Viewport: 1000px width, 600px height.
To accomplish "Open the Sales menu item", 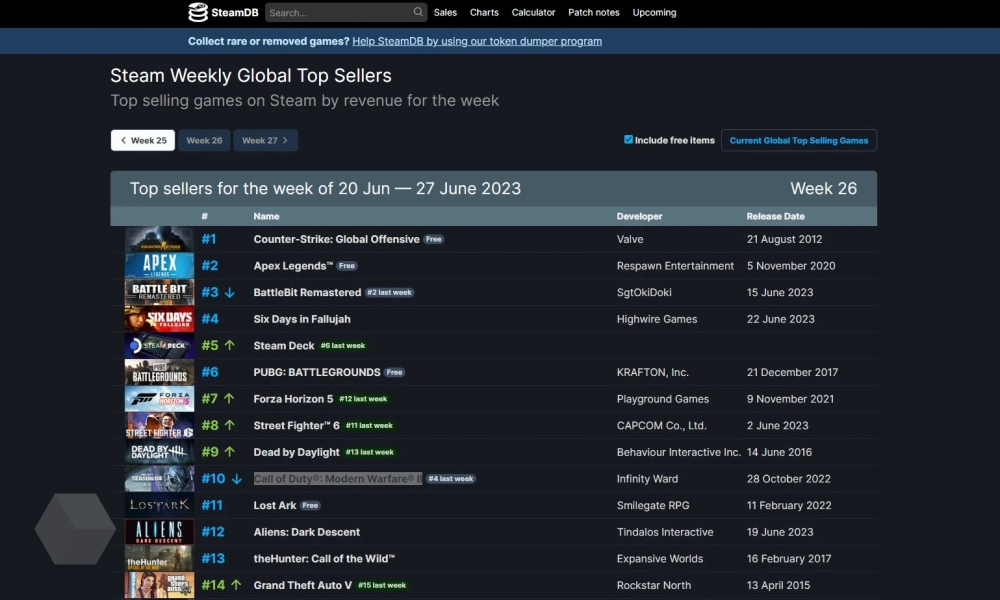I will coord(445,13).
